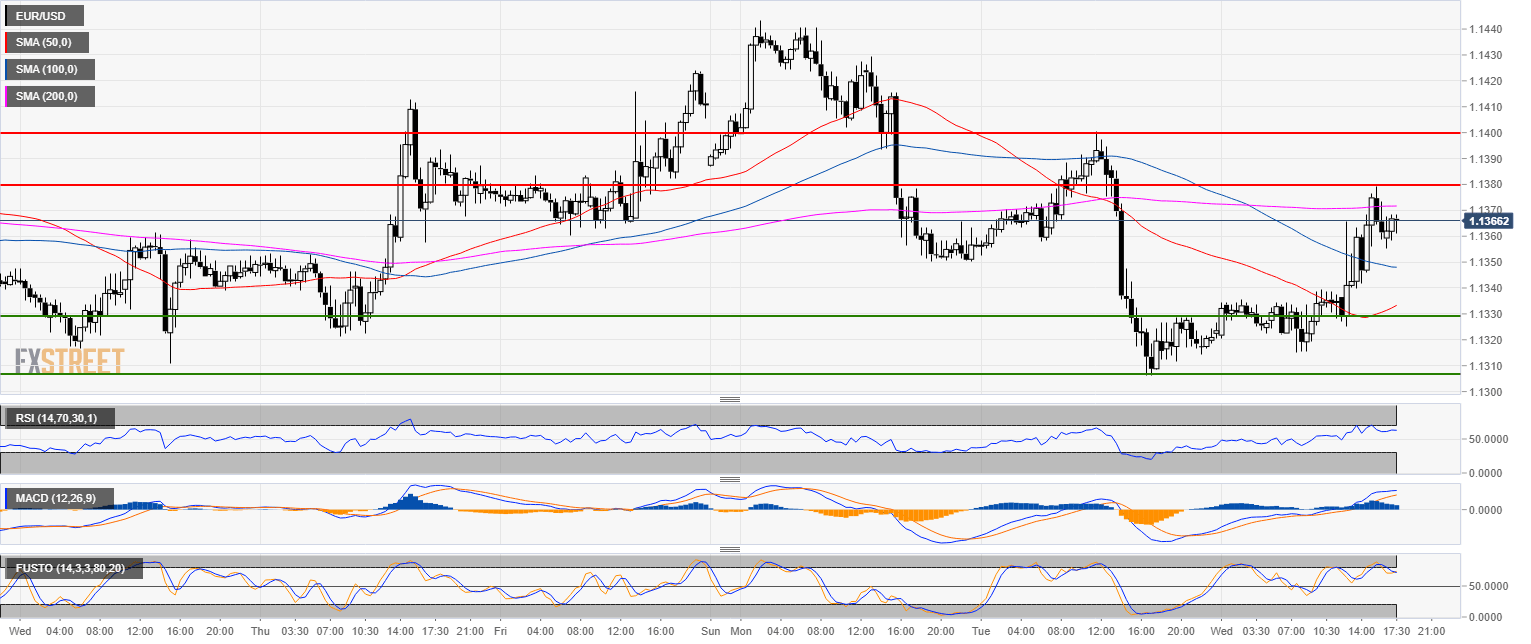Image resolution: width=1531 pixels, height=644 pixels.
Task: Click the red SMA 50 color swatch
Action: 7,42
